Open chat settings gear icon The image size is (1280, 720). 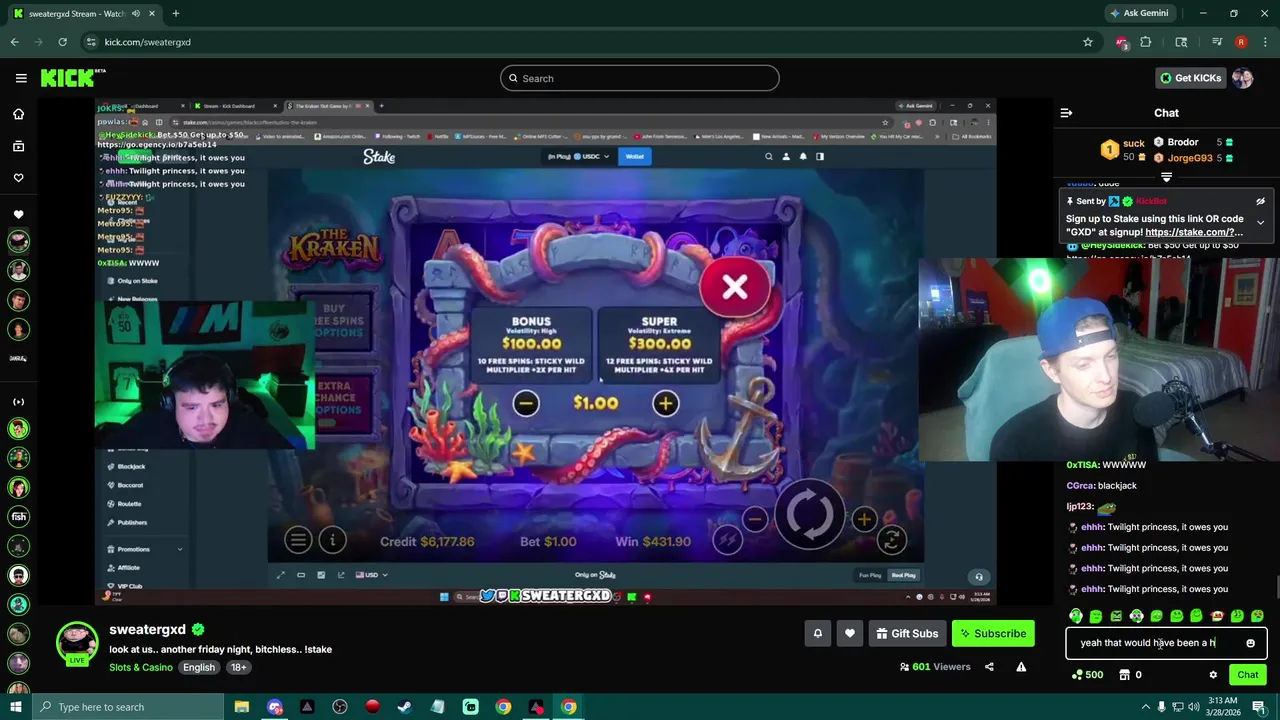pyautogui.click(x=1213, y=675)
